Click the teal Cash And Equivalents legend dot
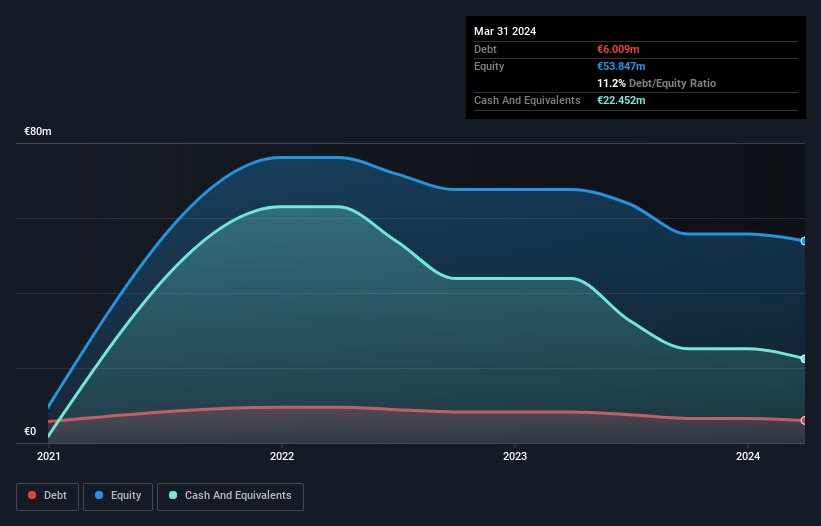821x526 pixels. pyautogui.click(x=173, y=495)
